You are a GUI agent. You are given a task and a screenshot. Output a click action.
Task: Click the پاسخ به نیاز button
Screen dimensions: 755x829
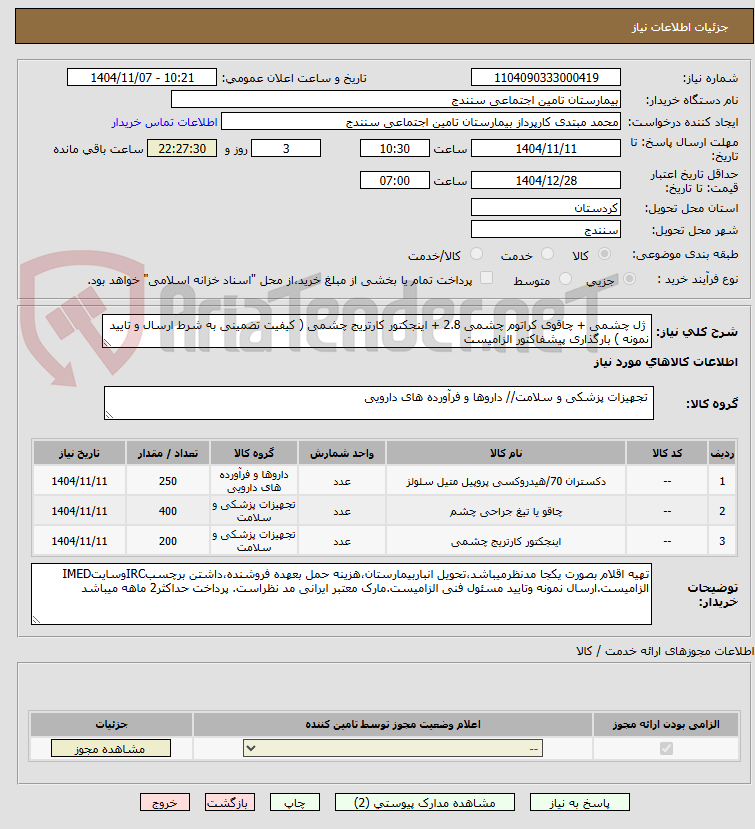579,803
